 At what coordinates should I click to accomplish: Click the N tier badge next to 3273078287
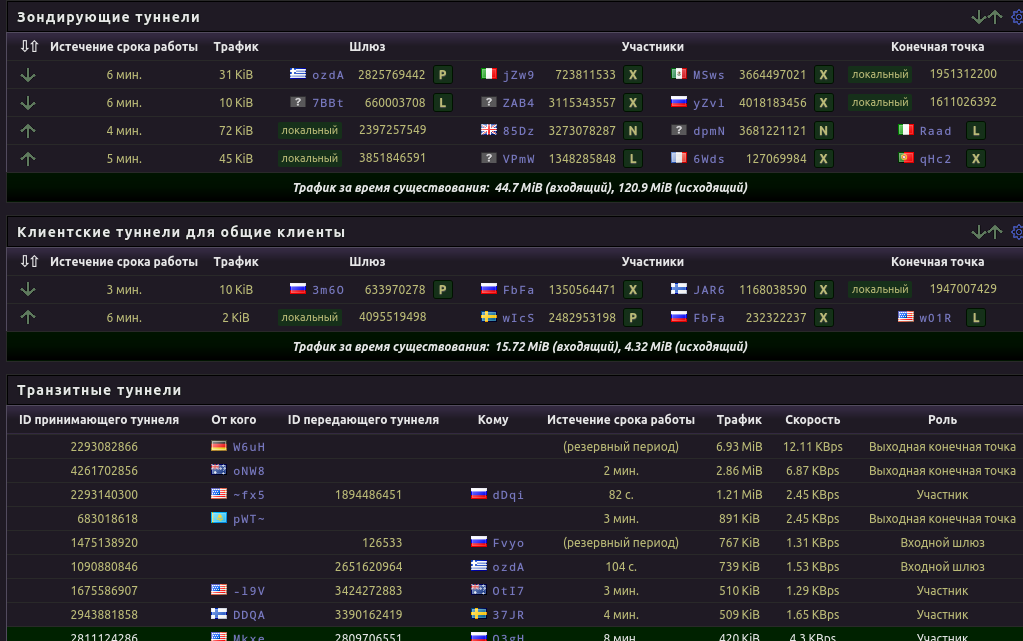click(632, 131)
